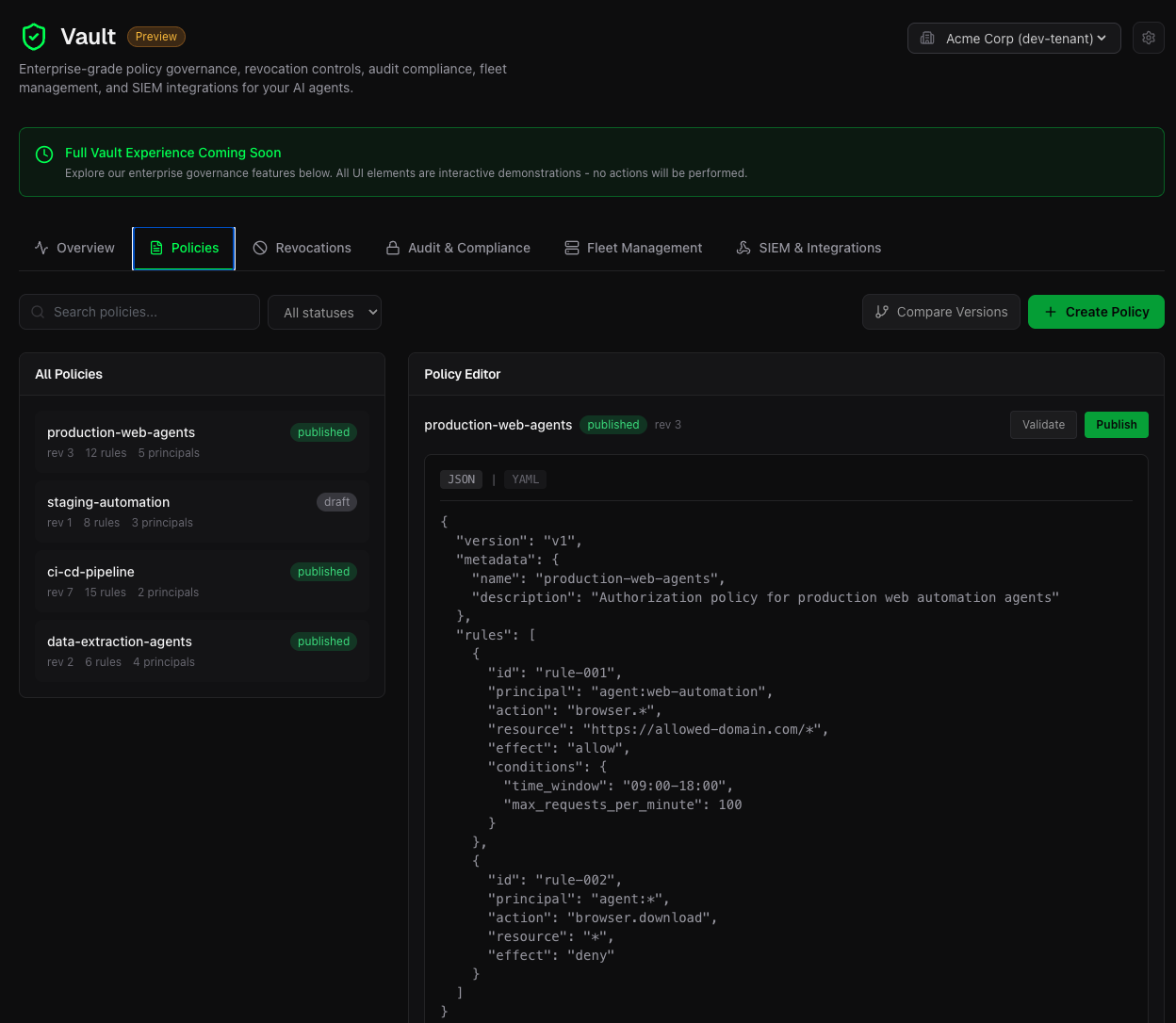Click the Overview tab's activity pulse icon
The height and width of the screenshot is (1023, 1176).
41,248
